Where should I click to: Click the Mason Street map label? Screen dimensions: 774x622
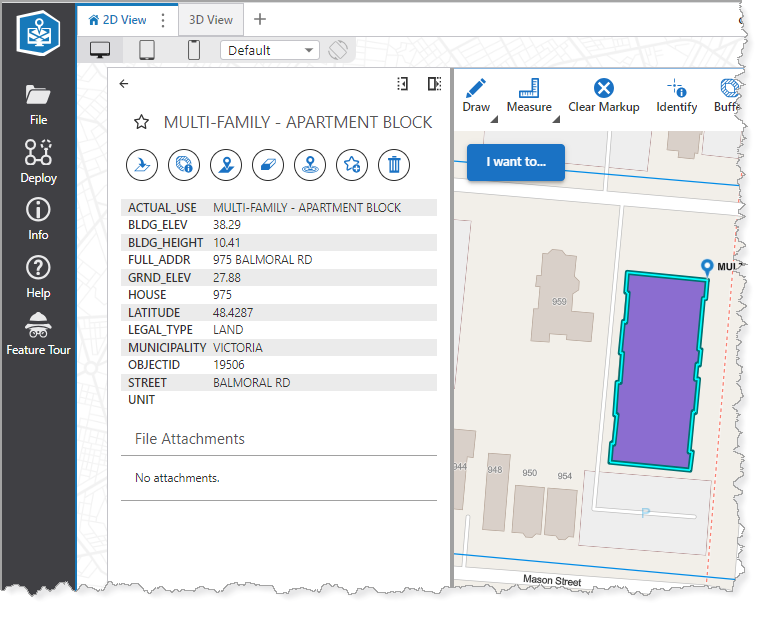pos(552,581)
